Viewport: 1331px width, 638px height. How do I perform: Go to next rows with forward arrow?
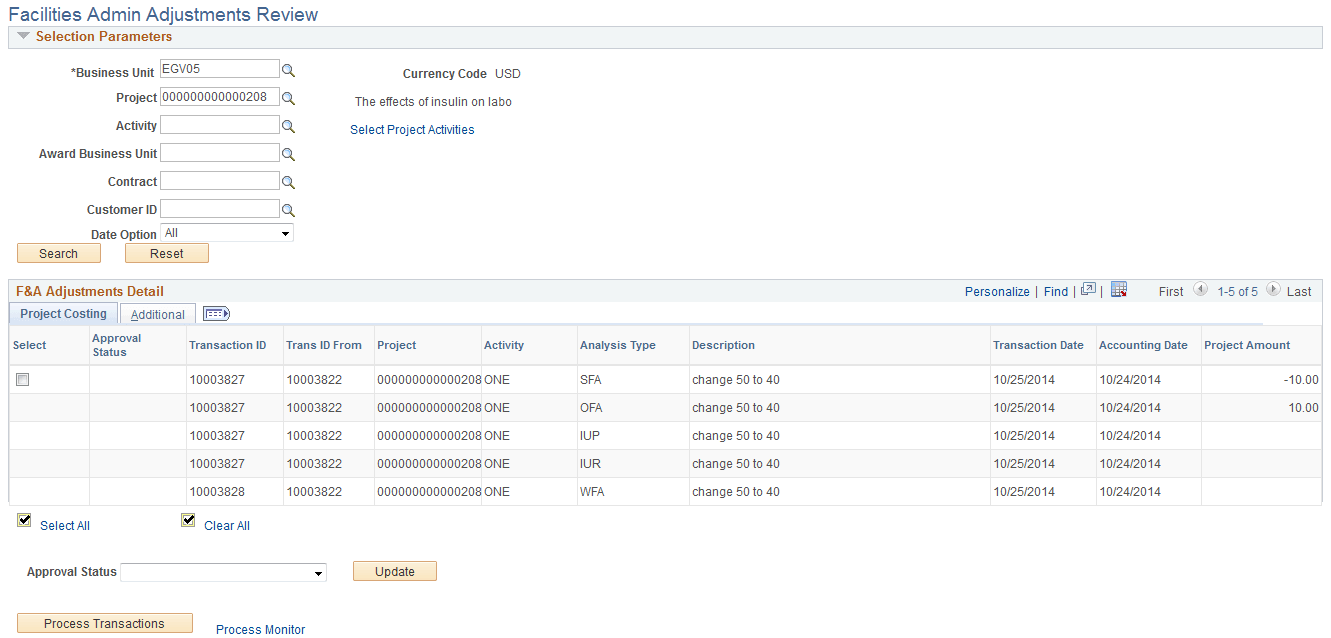click(x=1273, y=290)
